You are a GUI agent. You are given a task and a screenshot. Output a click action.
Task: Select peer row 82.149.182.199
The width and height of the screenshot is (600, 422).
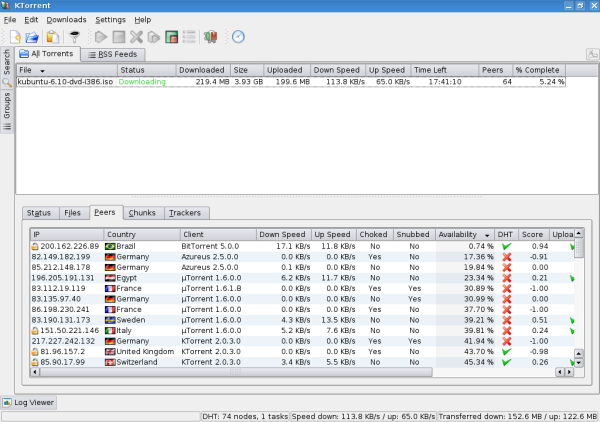pyautogui.click(x=302, y=257)
